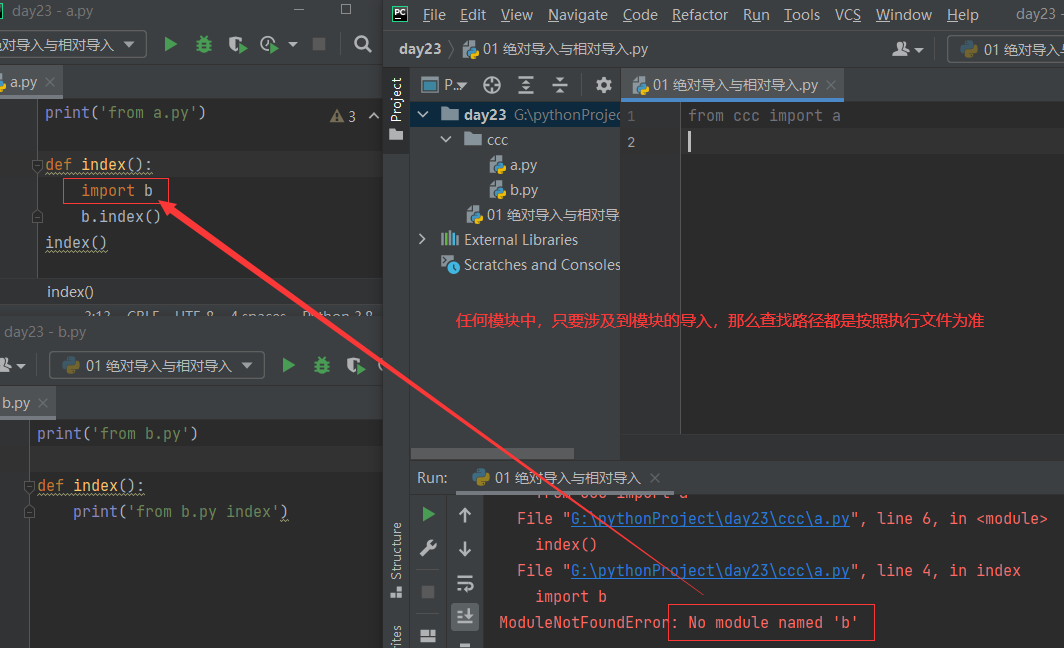Open the run configuration combo in the b.py window
The image size is (1064, 648).
[x=157, y=366]
